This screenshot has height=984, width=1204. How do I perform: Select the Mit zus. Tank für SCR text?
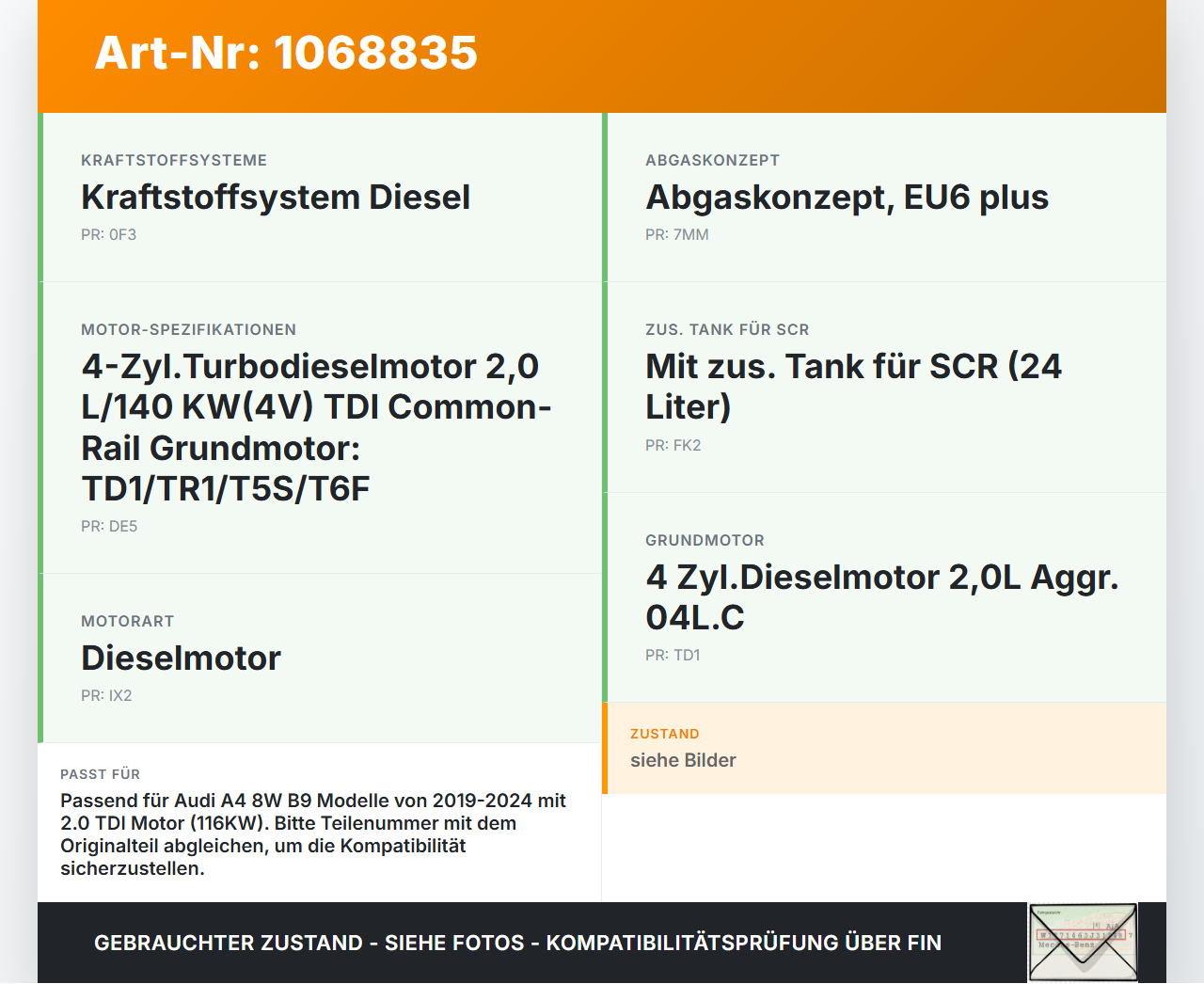[854, 387]
